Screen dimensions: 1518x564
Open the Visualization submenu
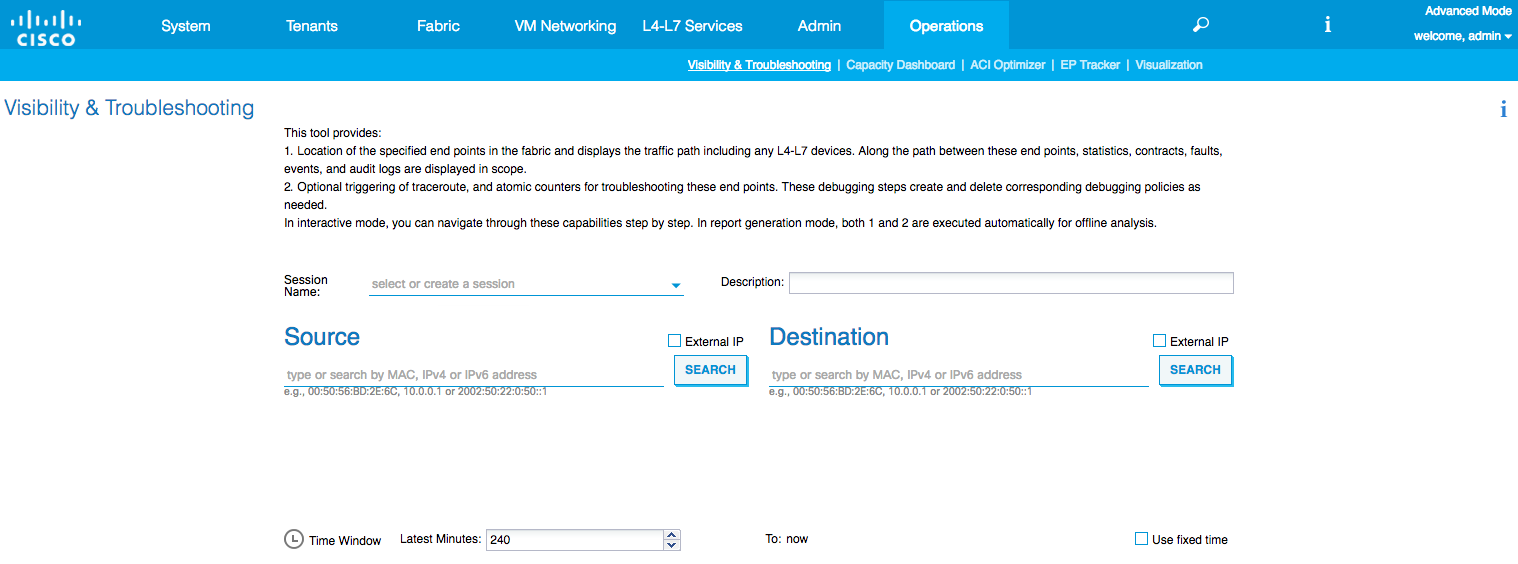pyautogui.click(x=1169, y=65)
